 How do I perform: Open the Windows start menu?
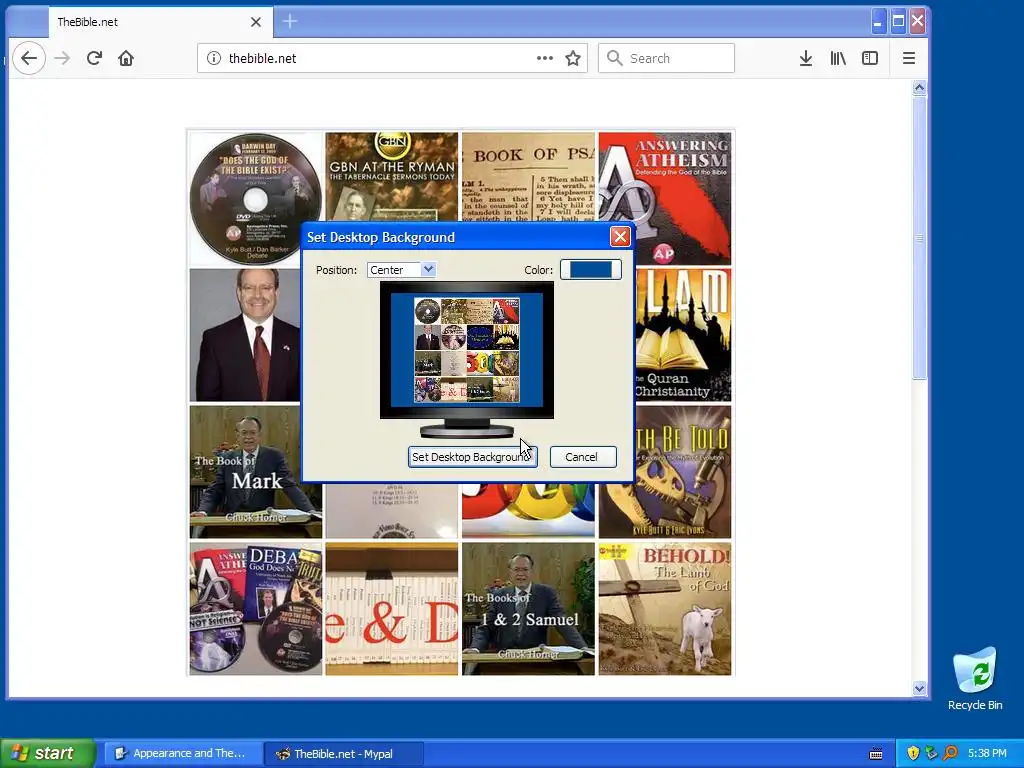[48, 753]
